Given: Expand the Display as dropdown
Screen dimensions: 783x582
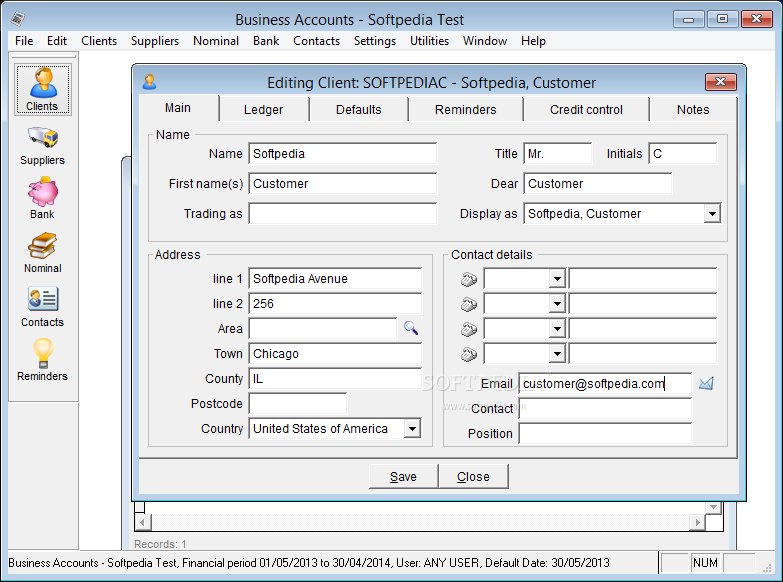Looking at the screenshot, I should click(712, 214).
